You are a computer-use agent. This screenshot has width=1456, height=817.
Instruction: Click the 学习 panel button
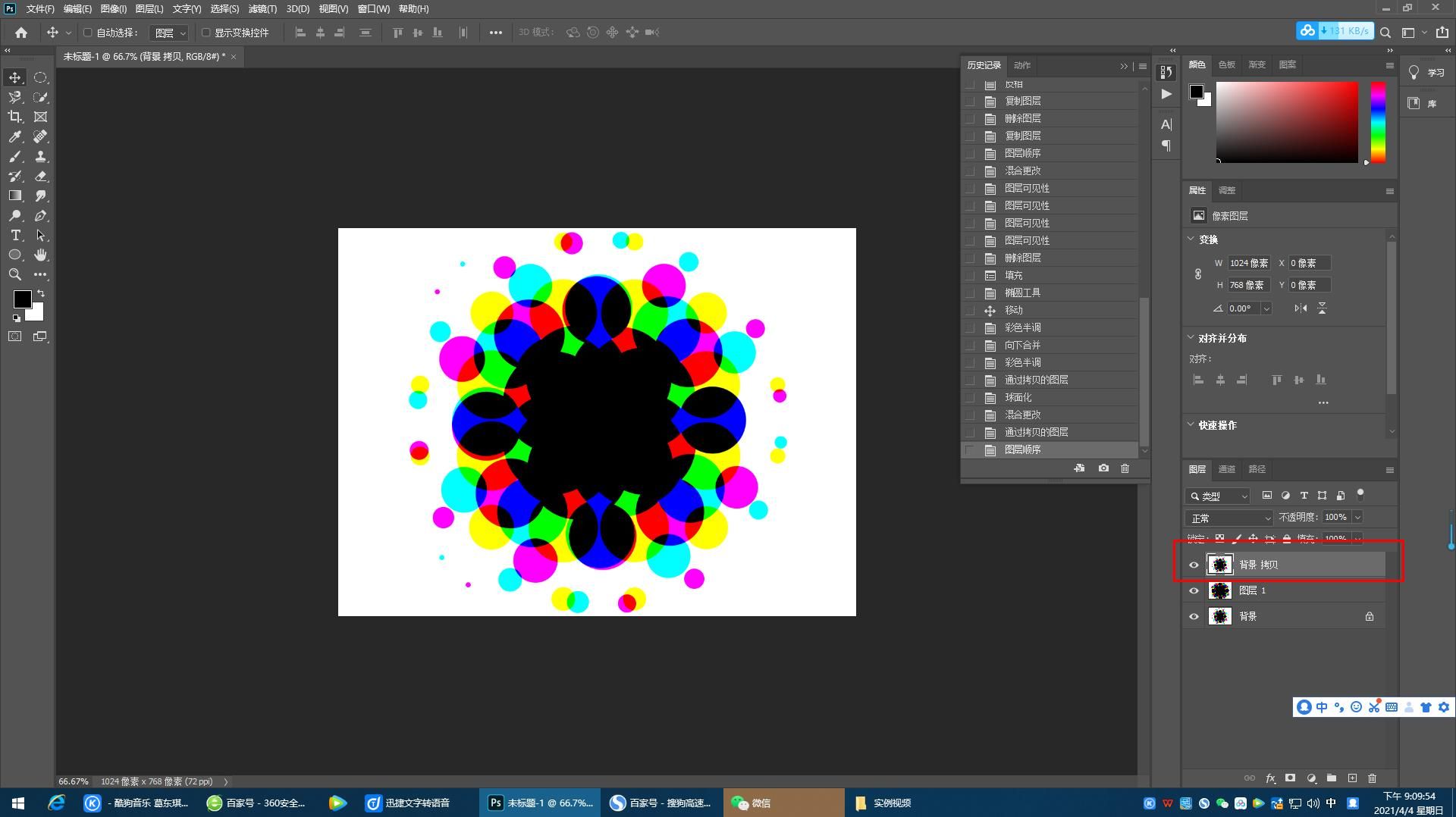[1426, 73]
